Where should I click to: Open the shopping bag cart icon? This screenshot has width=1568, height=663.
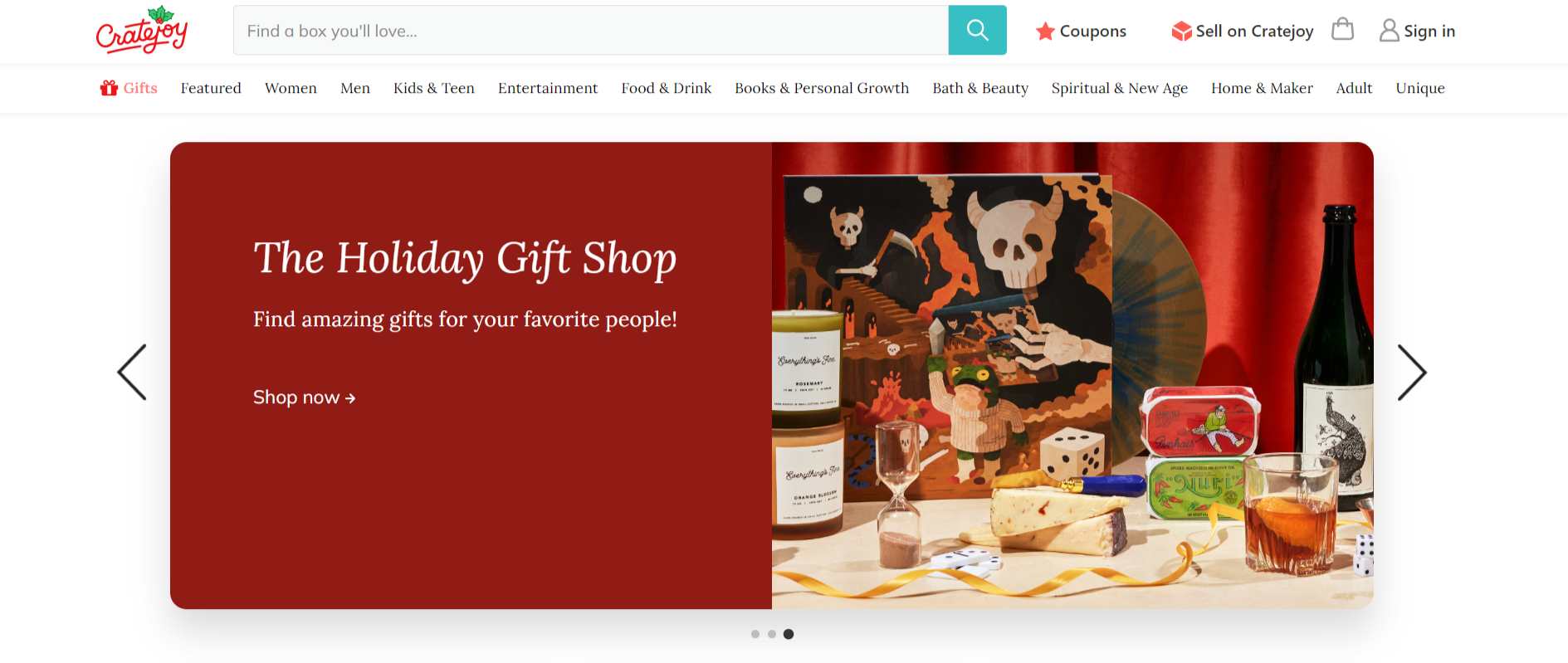[1342, 30]
